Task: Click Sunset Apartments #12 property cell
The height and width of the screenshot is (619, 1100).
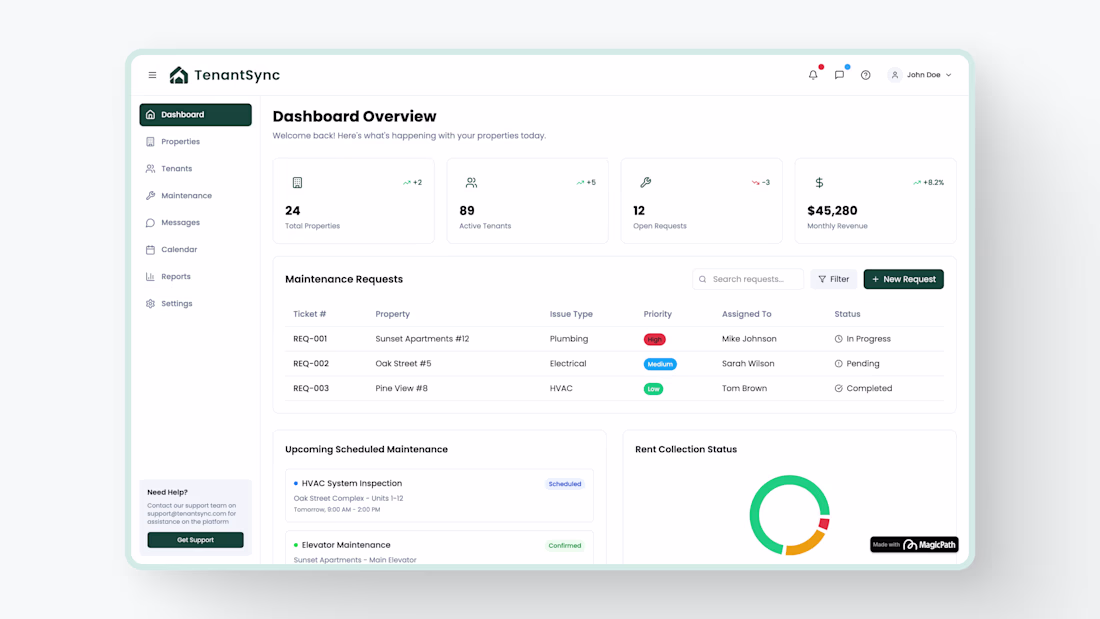Action: [422, 339]
